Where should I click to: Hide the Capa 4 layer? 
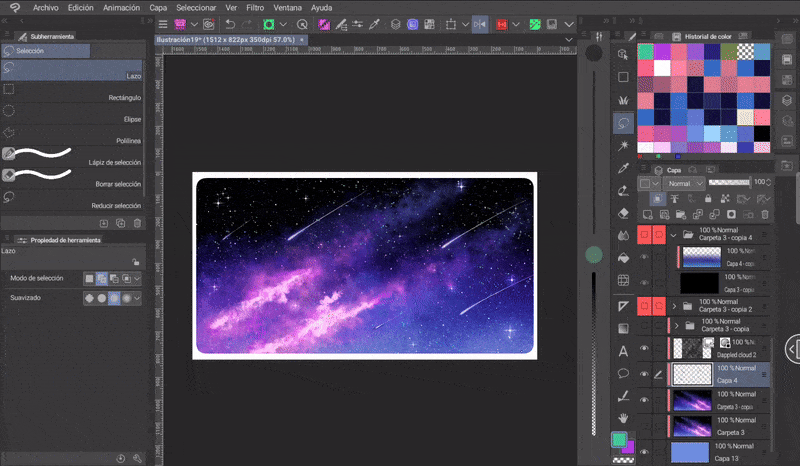644,375
